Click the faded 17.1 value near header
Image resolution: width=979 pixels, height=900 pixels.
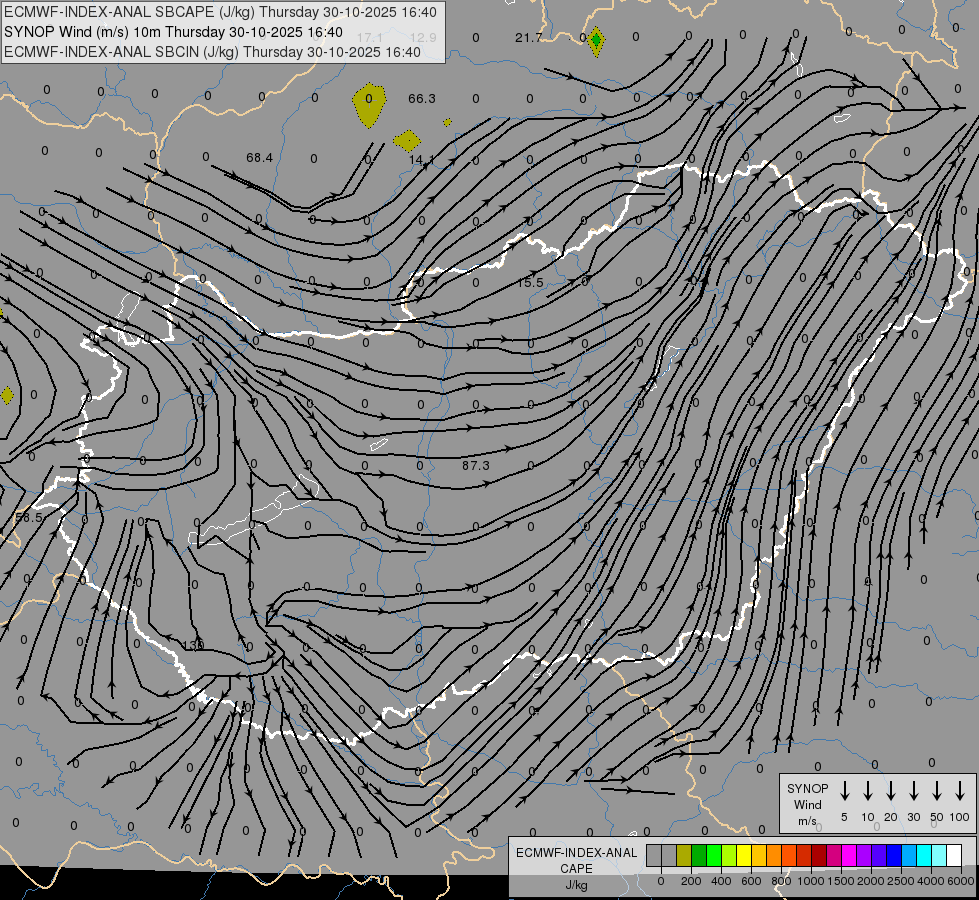pos(369,38)
